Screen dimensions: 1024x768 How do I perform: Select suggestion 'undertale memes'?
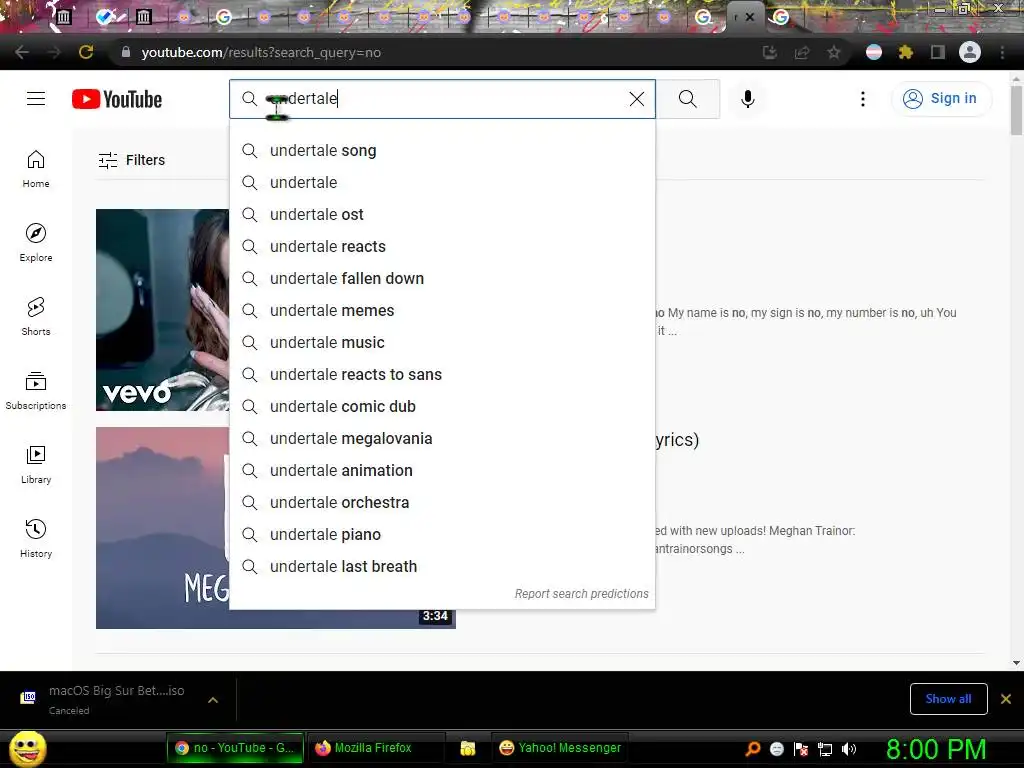click(442, 311)
